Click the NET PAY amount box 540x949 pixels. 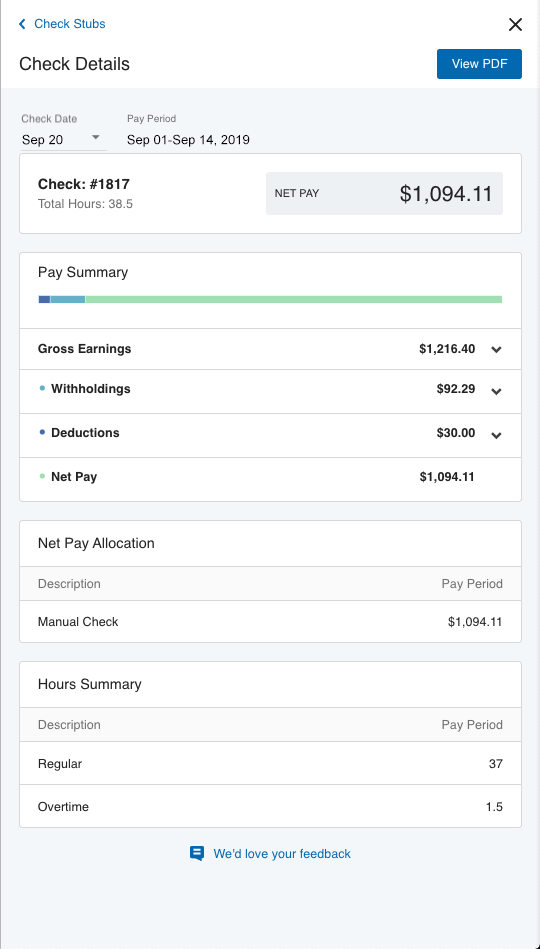point(384,194)
